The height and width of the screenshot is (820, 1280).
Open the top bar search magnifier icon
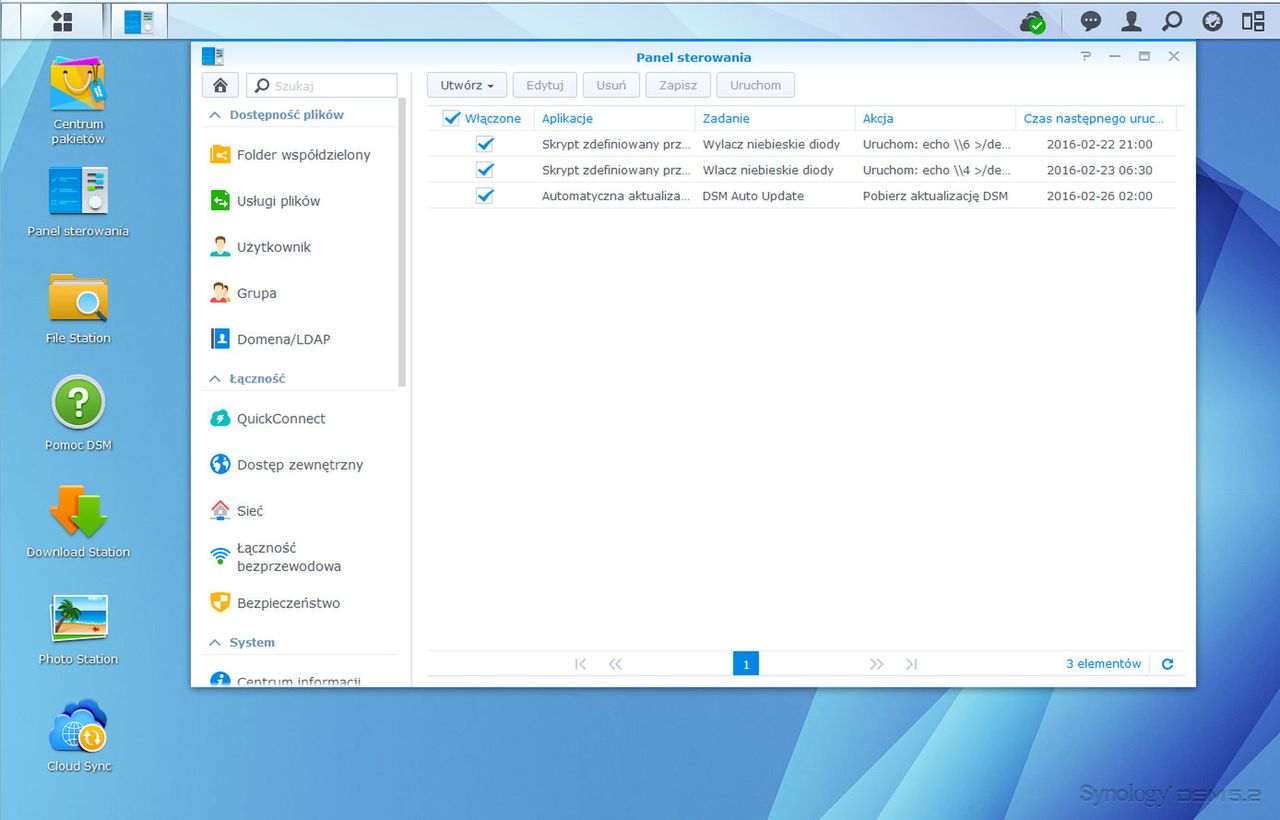click(1172, 21)
